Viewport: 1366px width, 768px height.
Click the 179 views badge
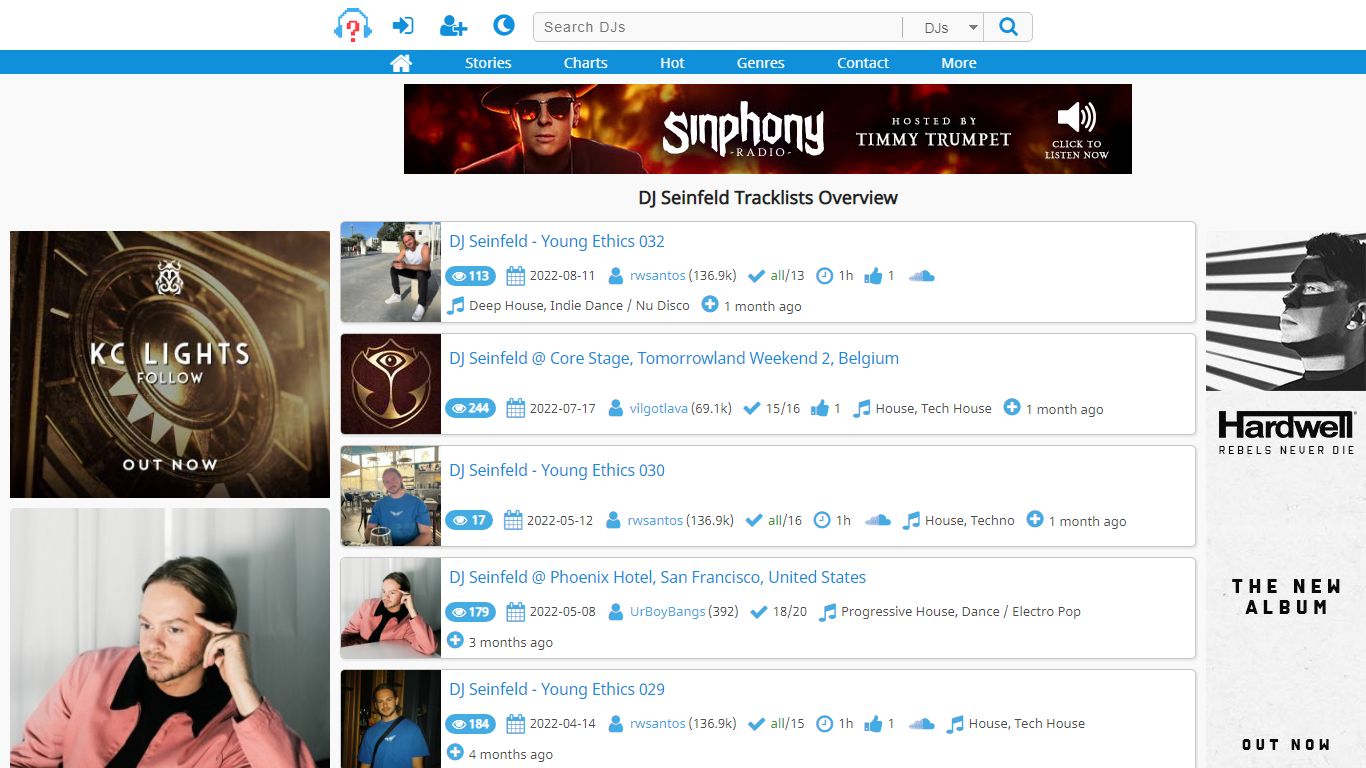(470, 612)
